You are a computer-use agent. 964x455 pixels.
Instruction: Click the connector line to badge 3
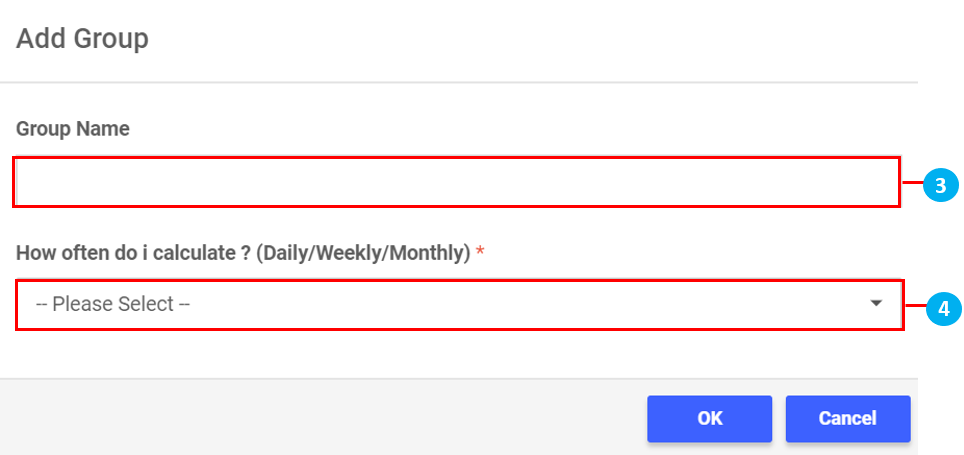912,184
